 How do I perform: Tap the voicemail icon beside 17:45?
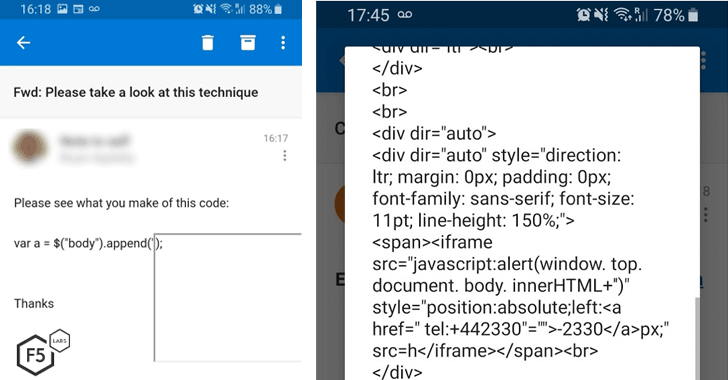click(x=405, y=15)
